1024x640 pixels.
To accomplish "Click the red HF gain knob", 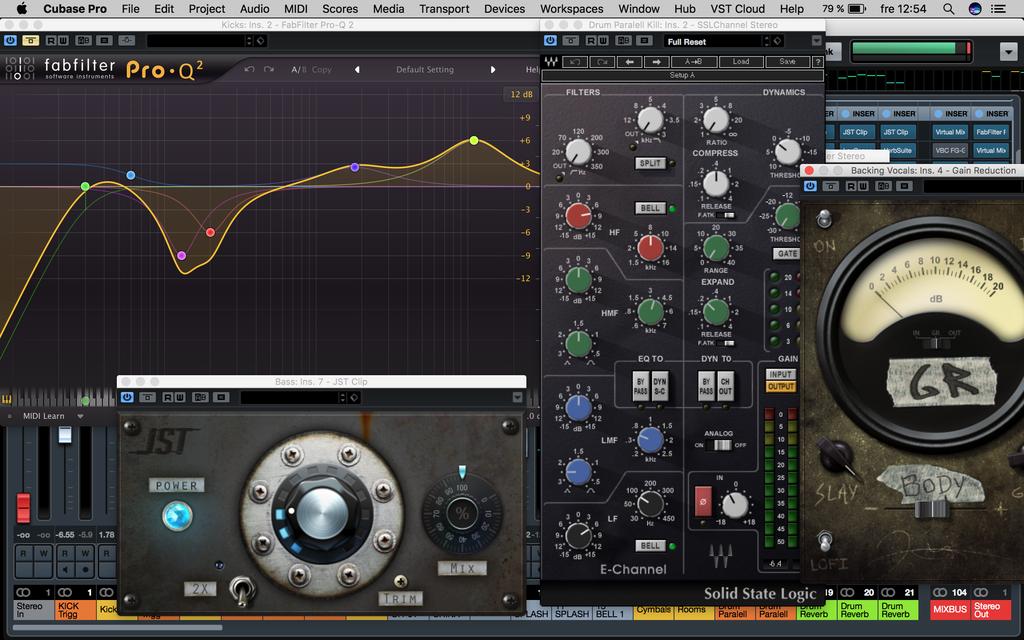I will [578, 215].
